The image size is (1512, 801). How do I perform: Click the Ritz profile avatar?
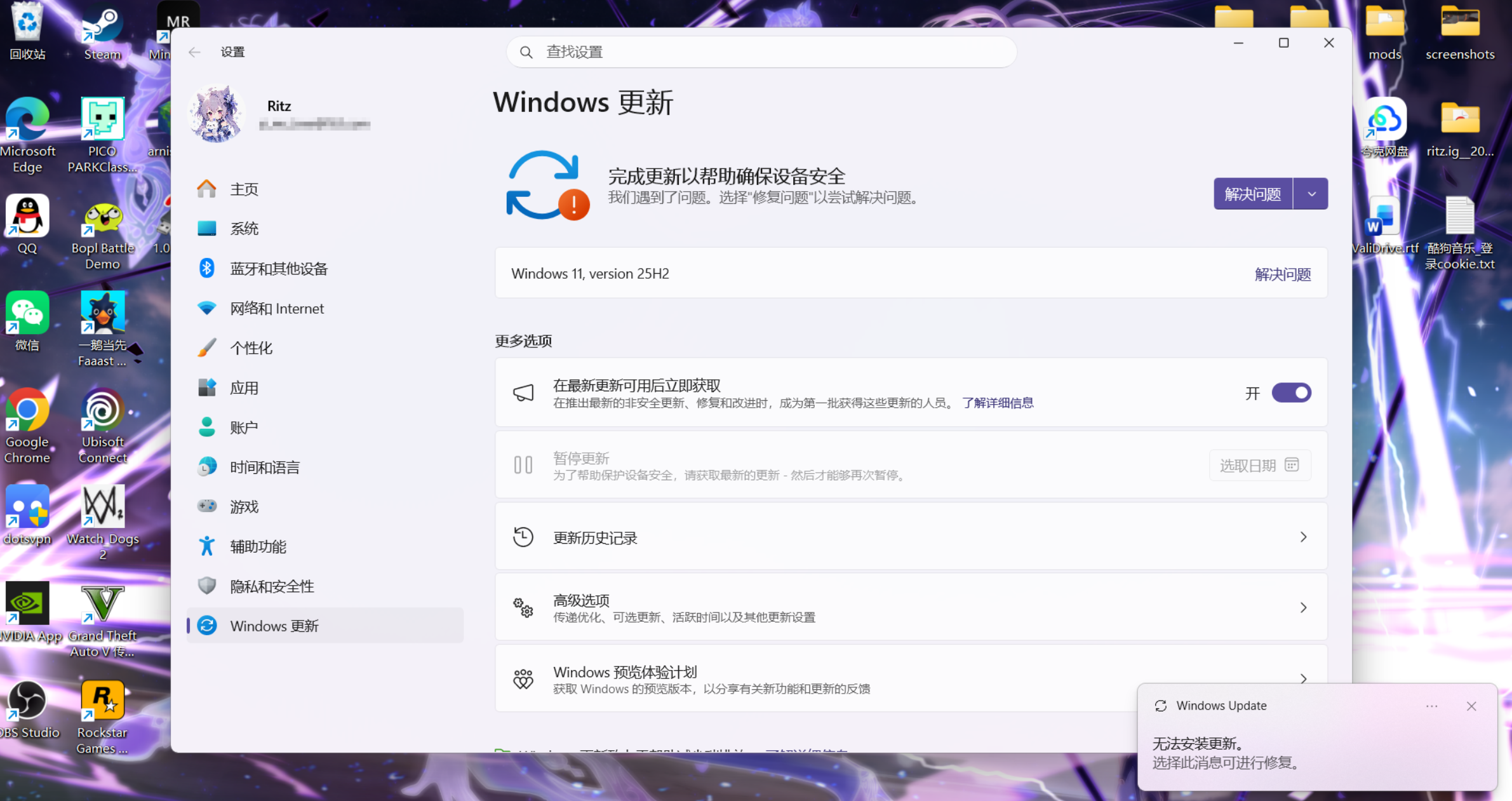pos(217,114)
